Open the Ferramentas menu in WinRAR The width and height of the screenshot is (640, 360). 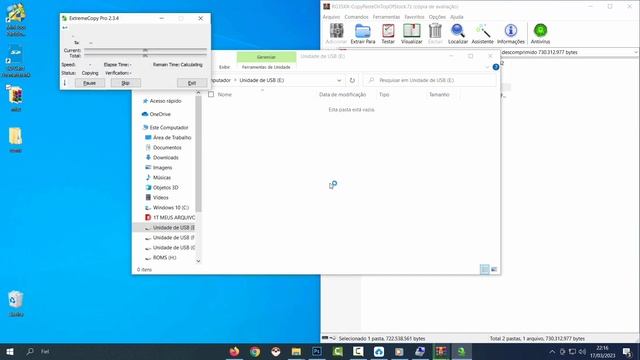click(x=386, y=17)
